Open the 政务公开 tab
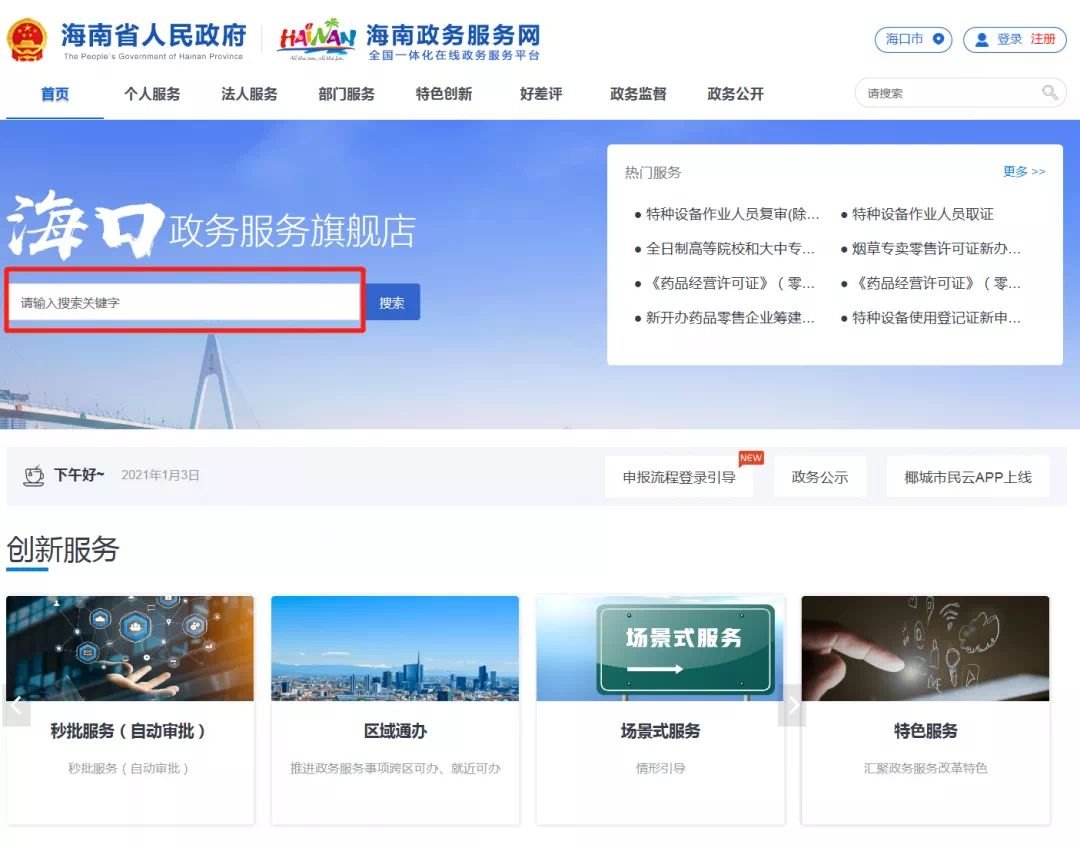 735,93
